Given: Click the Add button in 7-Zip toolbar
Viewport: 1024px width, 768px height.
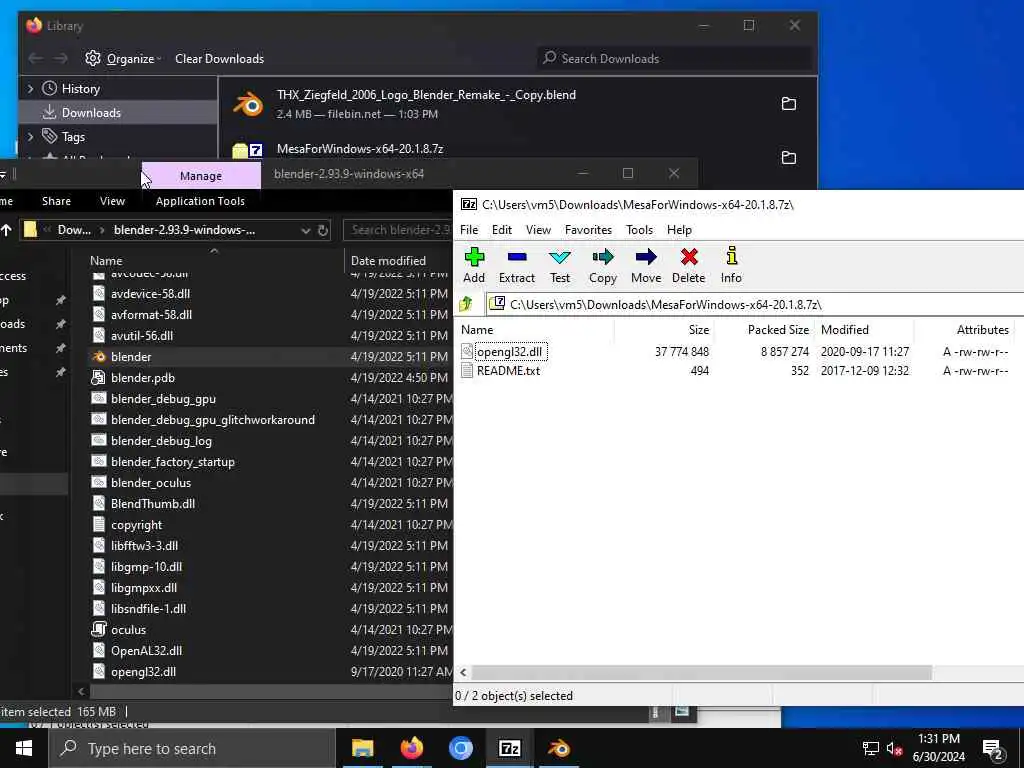Looking at the screenshot, I should 474,265.
